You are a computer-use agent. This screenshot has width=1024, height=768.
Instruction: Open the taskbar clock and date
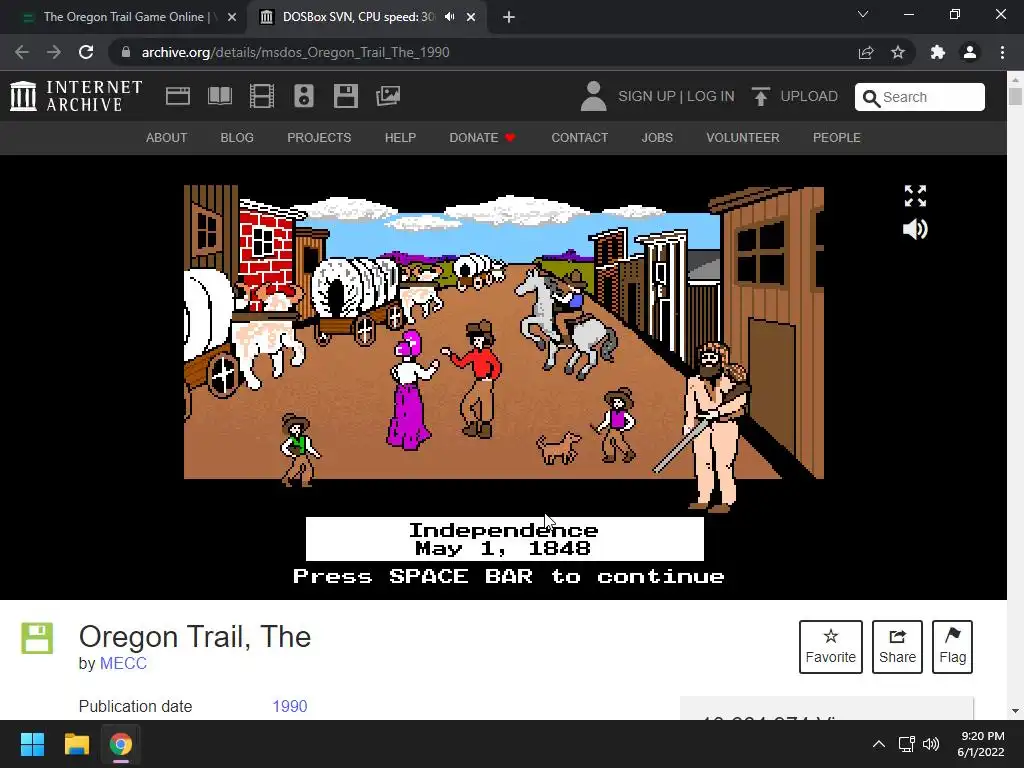[981, 744]
